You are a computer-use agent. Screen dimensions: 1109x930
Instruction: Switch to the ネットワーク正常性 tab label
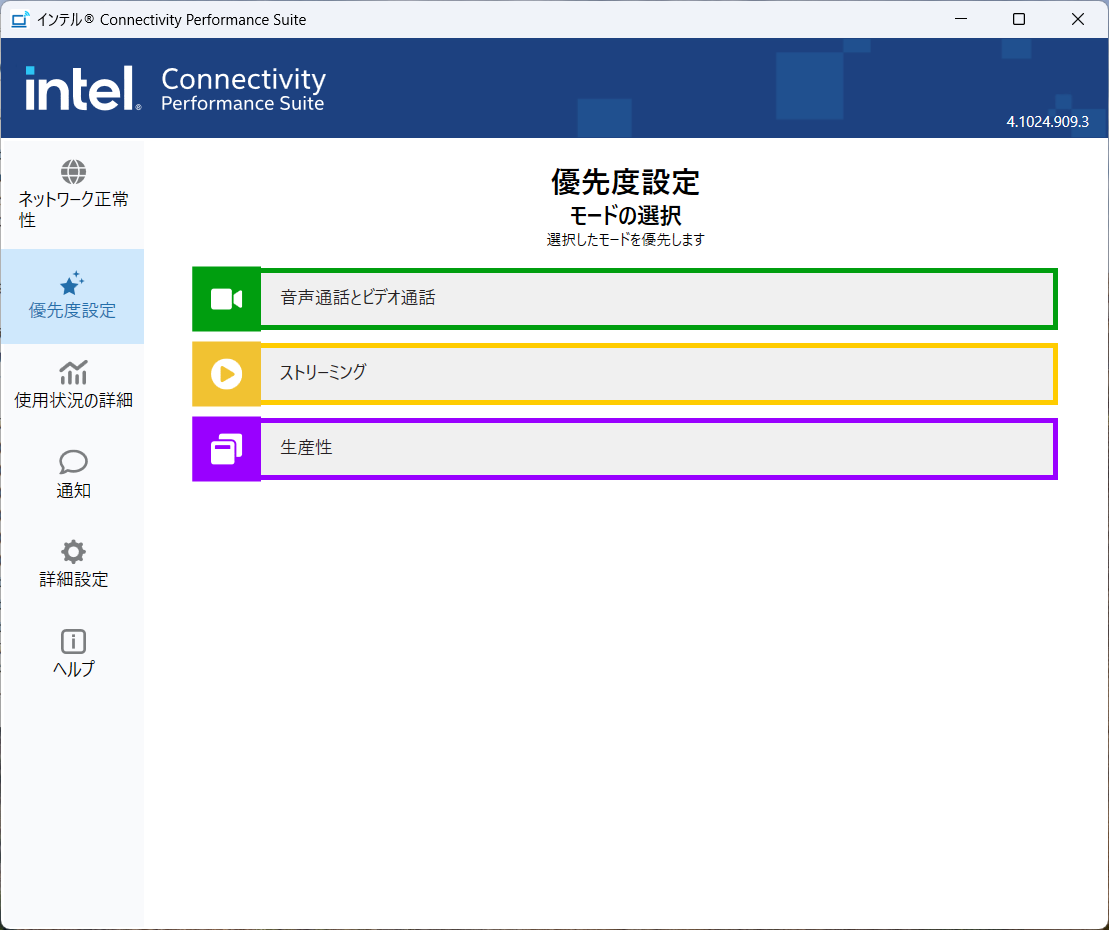[73, 209]
